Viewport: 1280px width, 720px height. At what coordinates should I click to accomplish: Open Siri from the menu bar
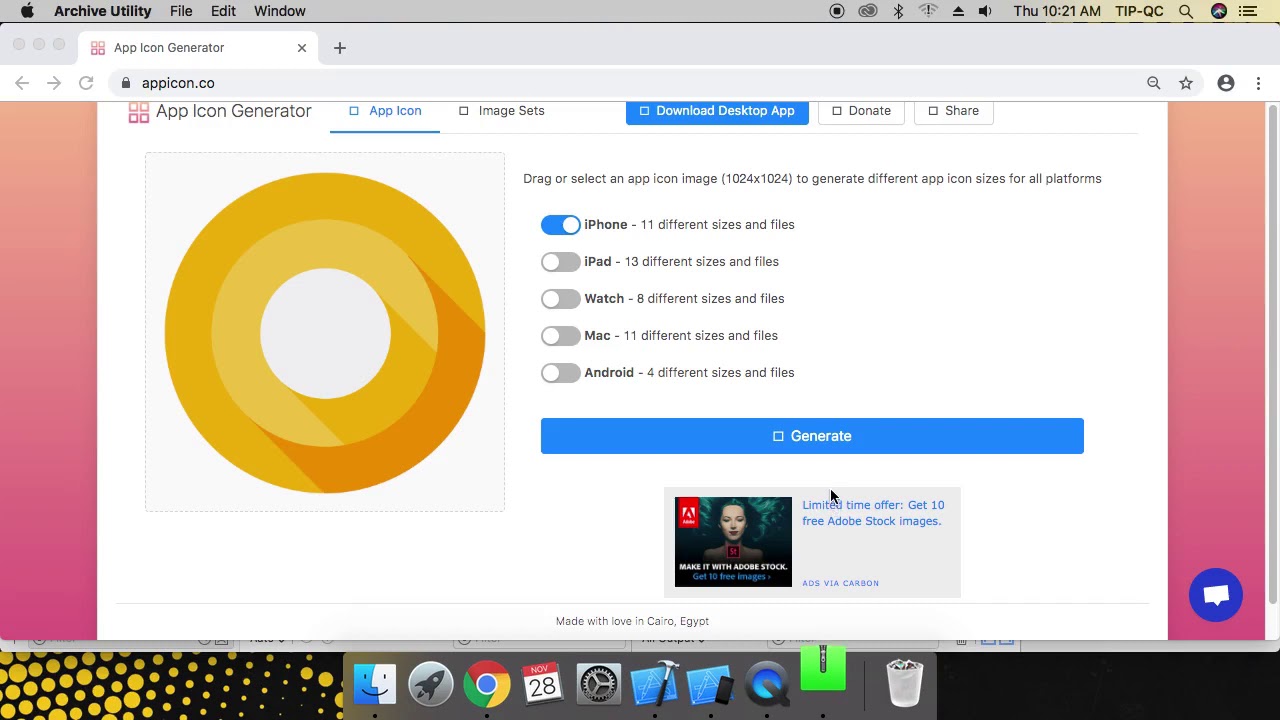[1218, 11]
